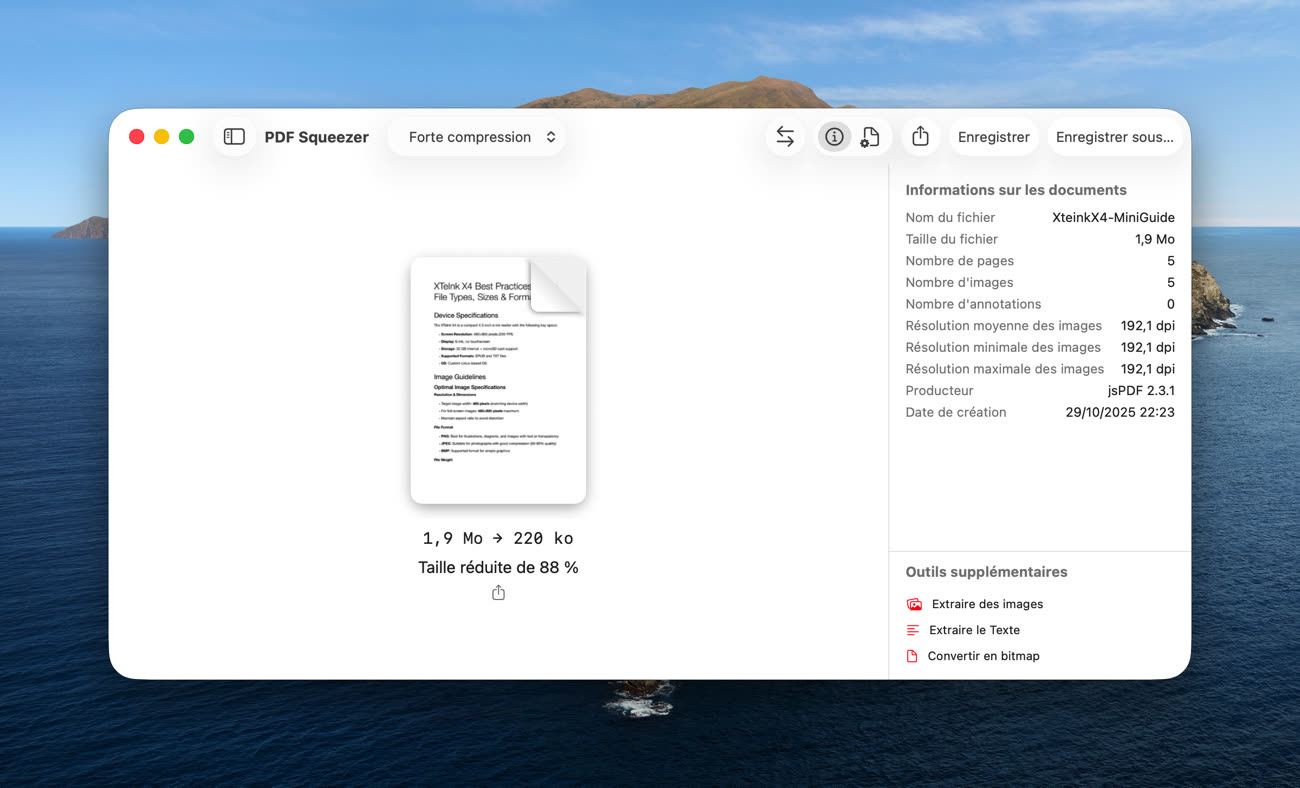Image resolution: width=1300 pixels, height=788 pixels.
Task: Click the XteinkX4-MiniGuide file name value
Action: pos(1113,217)
